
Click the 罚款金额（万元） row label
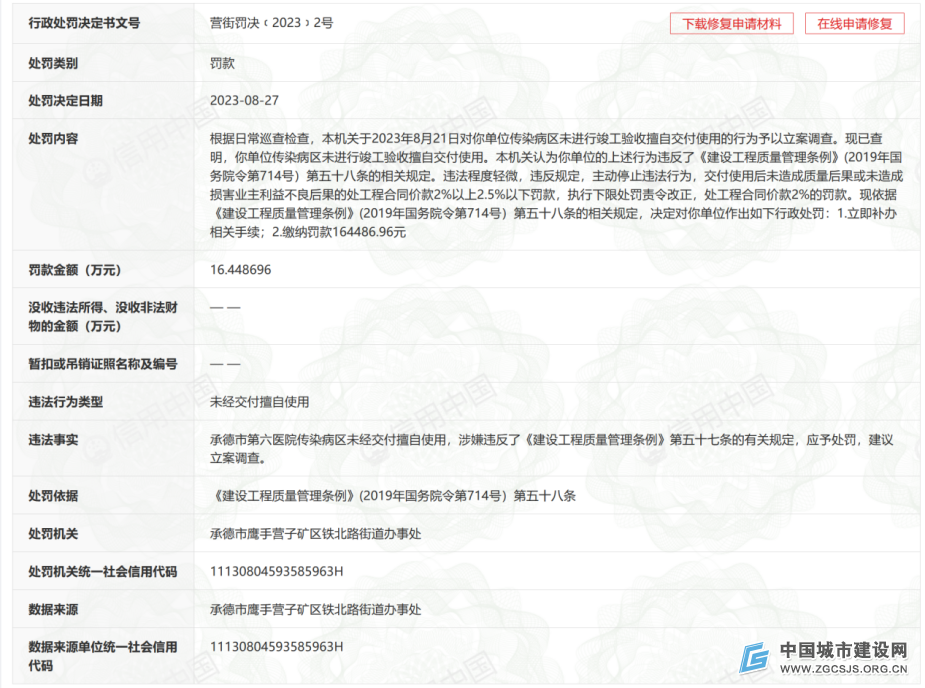coord(74,270)
